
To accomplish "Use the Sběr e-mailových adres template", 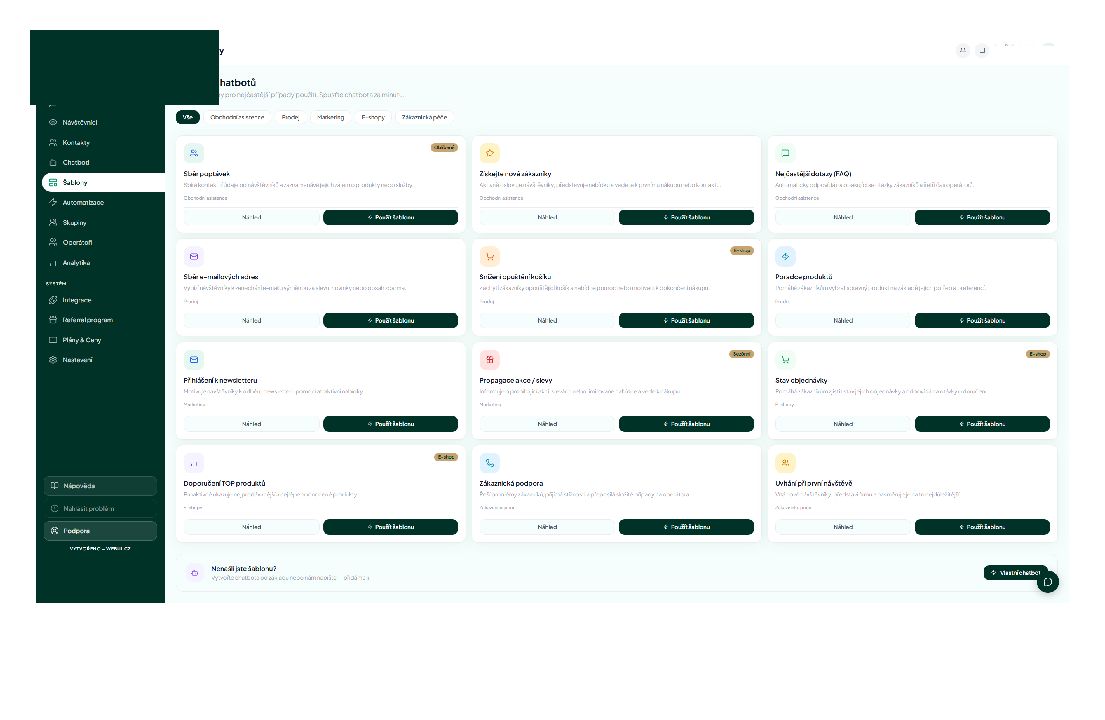I will point(390,321).
